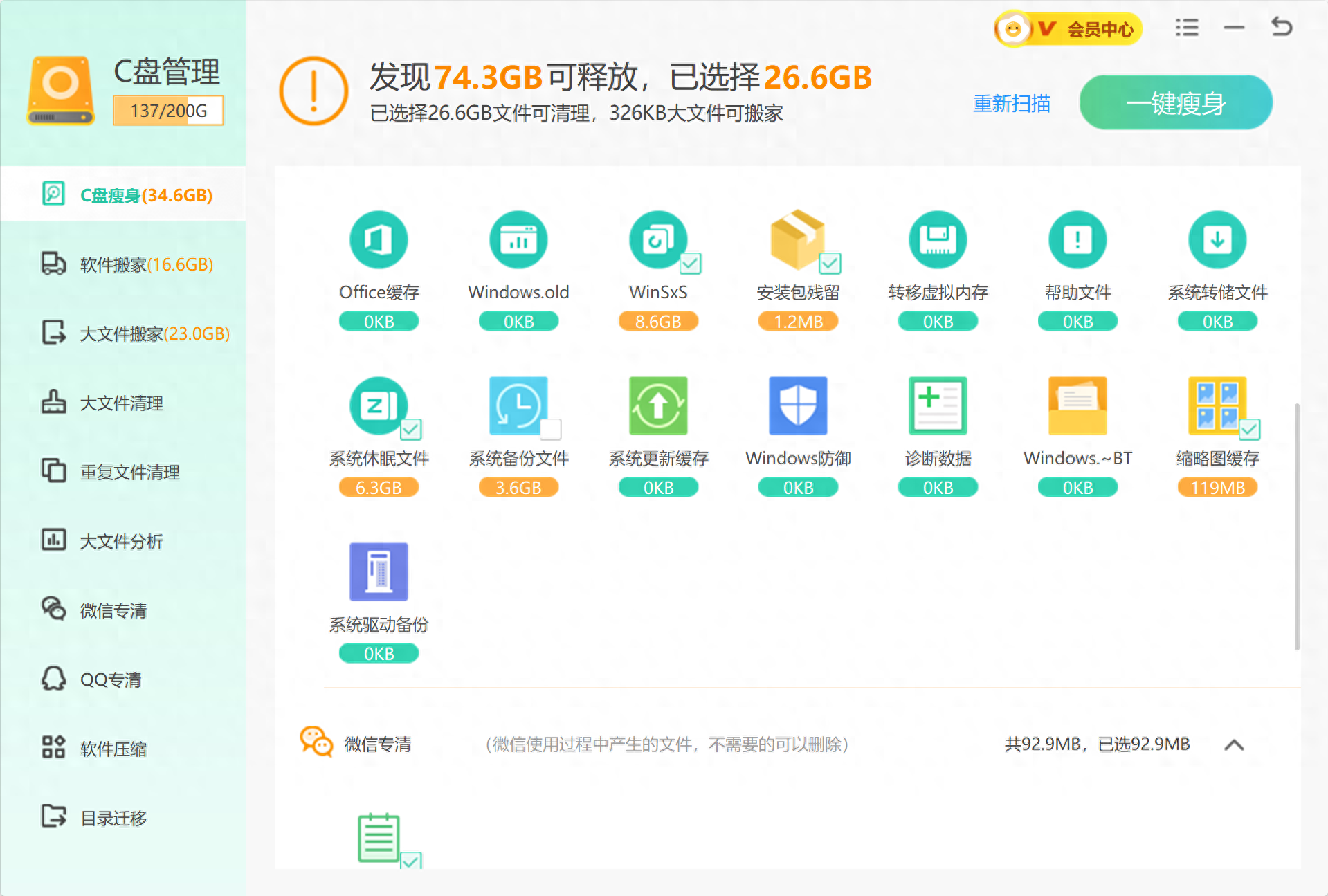
Task: Click the Office缓存 icon
Action: [x=379, y=240]
